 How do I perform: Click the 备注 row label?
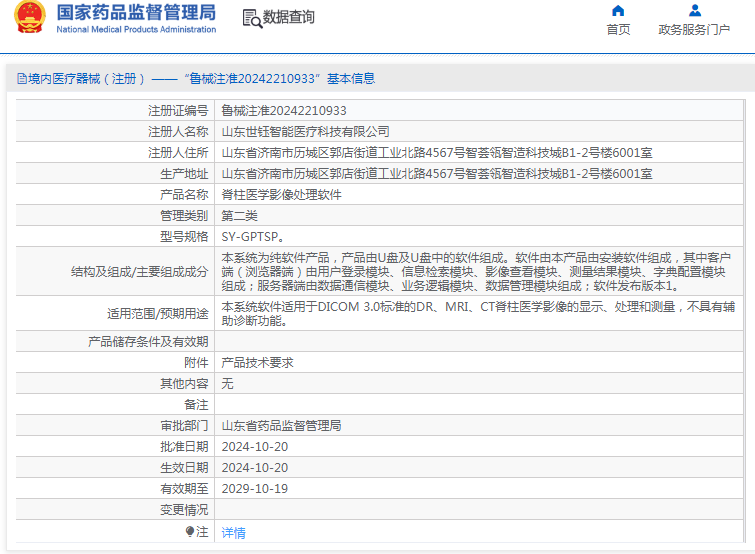click(x=196, y=405)
